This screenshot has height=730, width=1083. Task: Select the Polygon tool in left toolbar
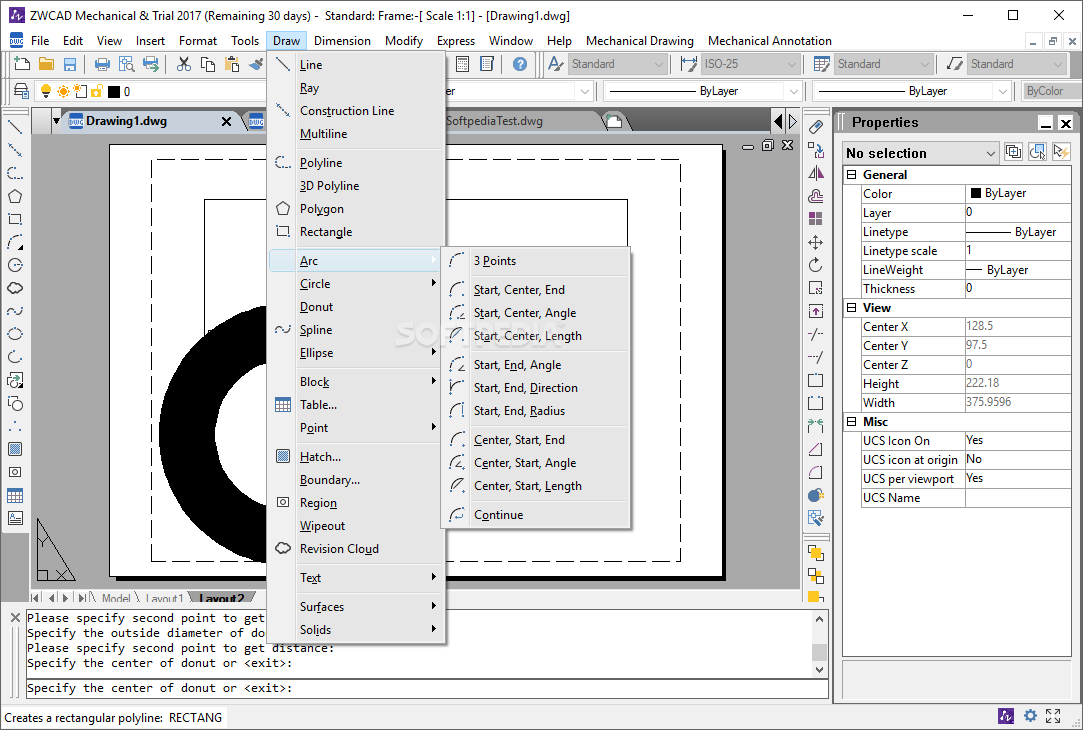pyautogui.click(x=15, y=196)
